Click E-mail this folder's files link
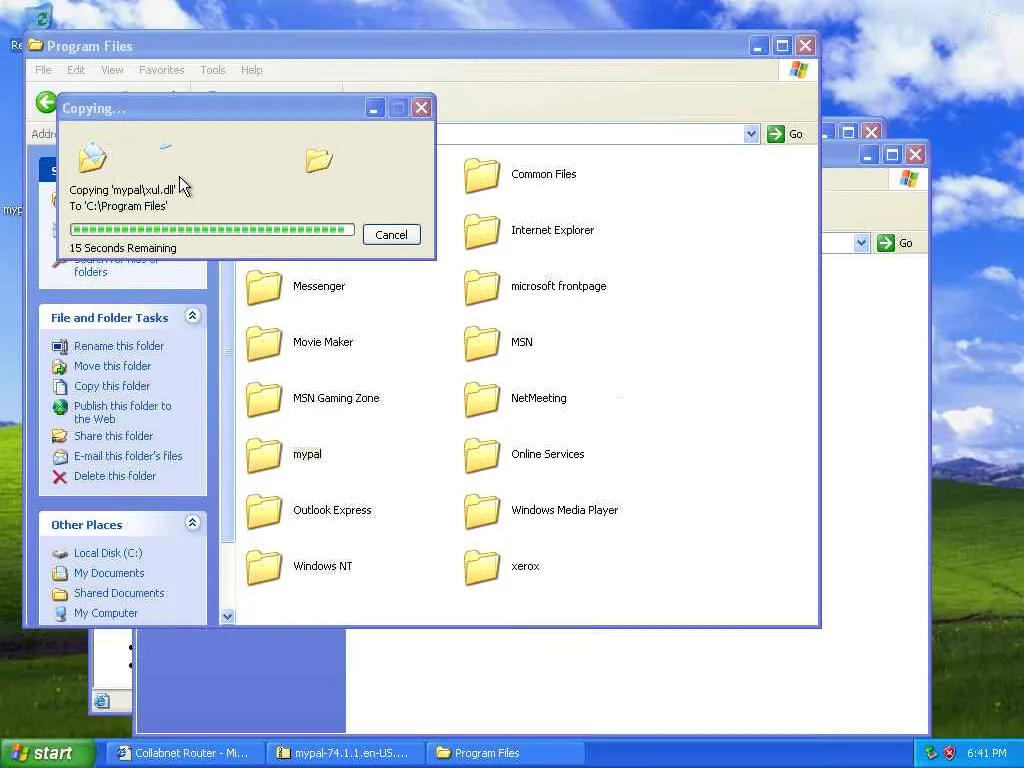 [128, 456]
